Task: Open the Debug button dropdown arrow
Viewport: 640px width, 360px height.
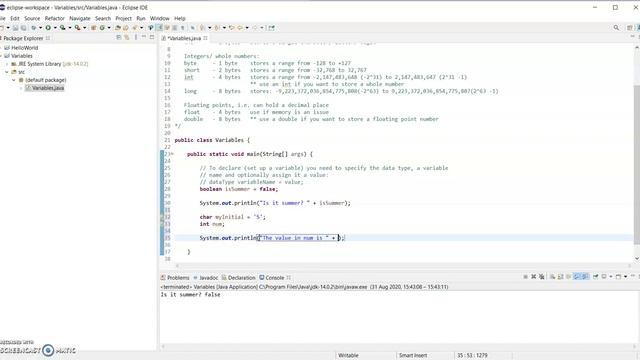Action: (x=40, y=28)
